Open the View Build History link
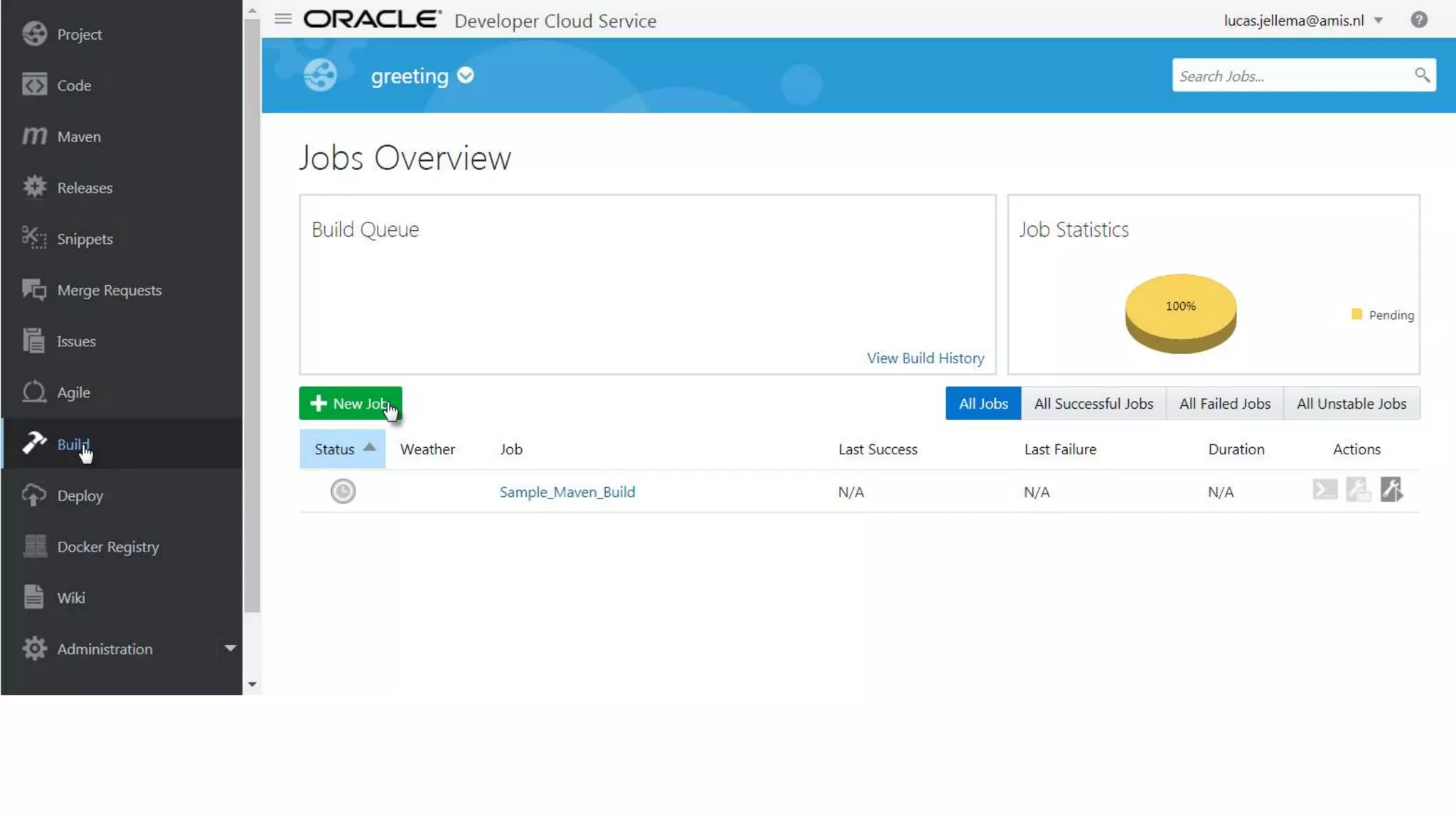The image size is (1456, 819). [x=925, y=358]
